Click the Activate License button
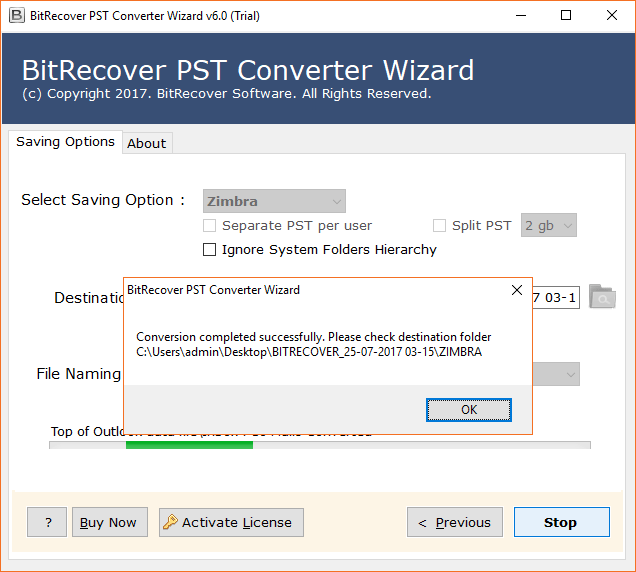 [x=231, y=522]
